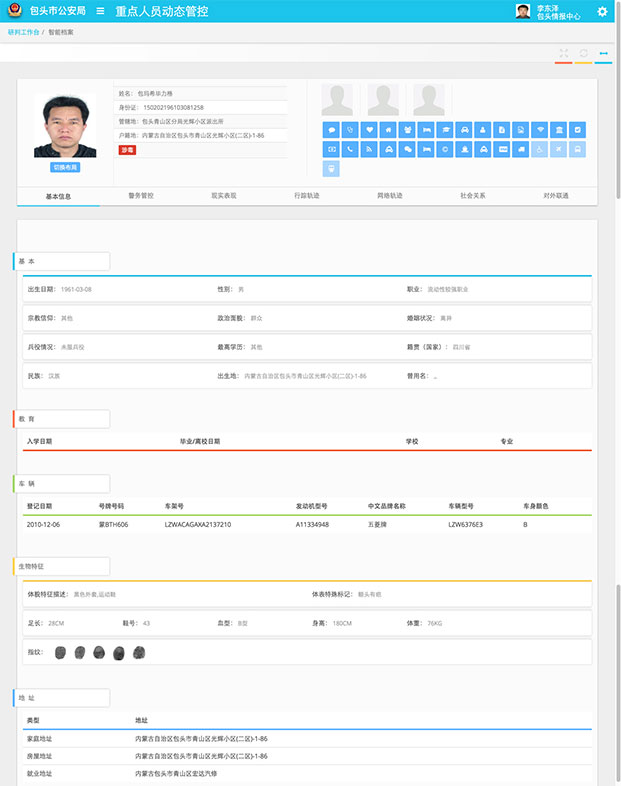Toggle panel width with the arrows icon

[603, 52]
